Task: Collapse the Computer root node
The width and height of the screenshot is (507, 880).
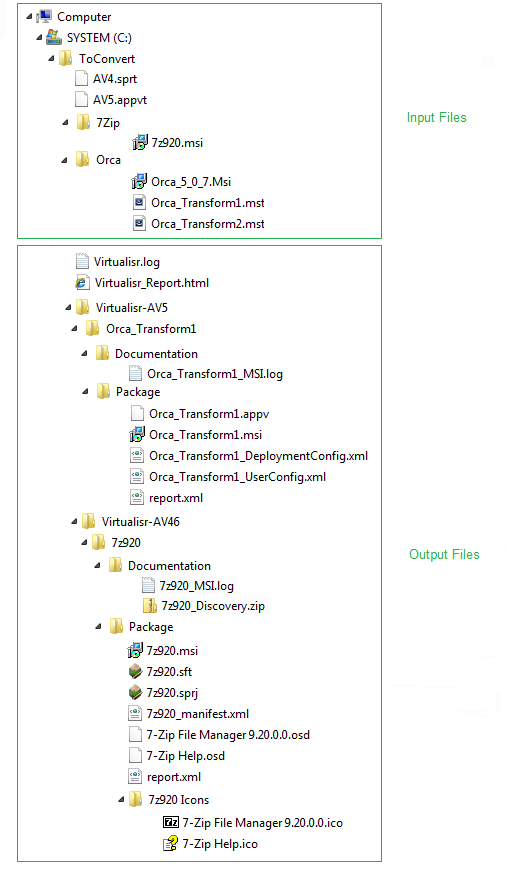Action: coord(29,17)
